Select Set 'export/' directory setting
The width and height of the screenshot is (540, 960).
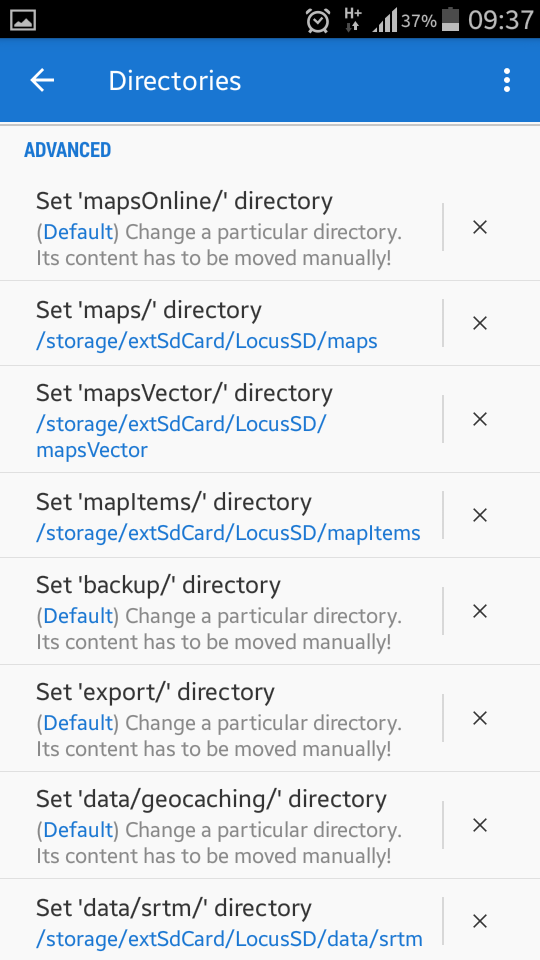(x=220, y=718)
